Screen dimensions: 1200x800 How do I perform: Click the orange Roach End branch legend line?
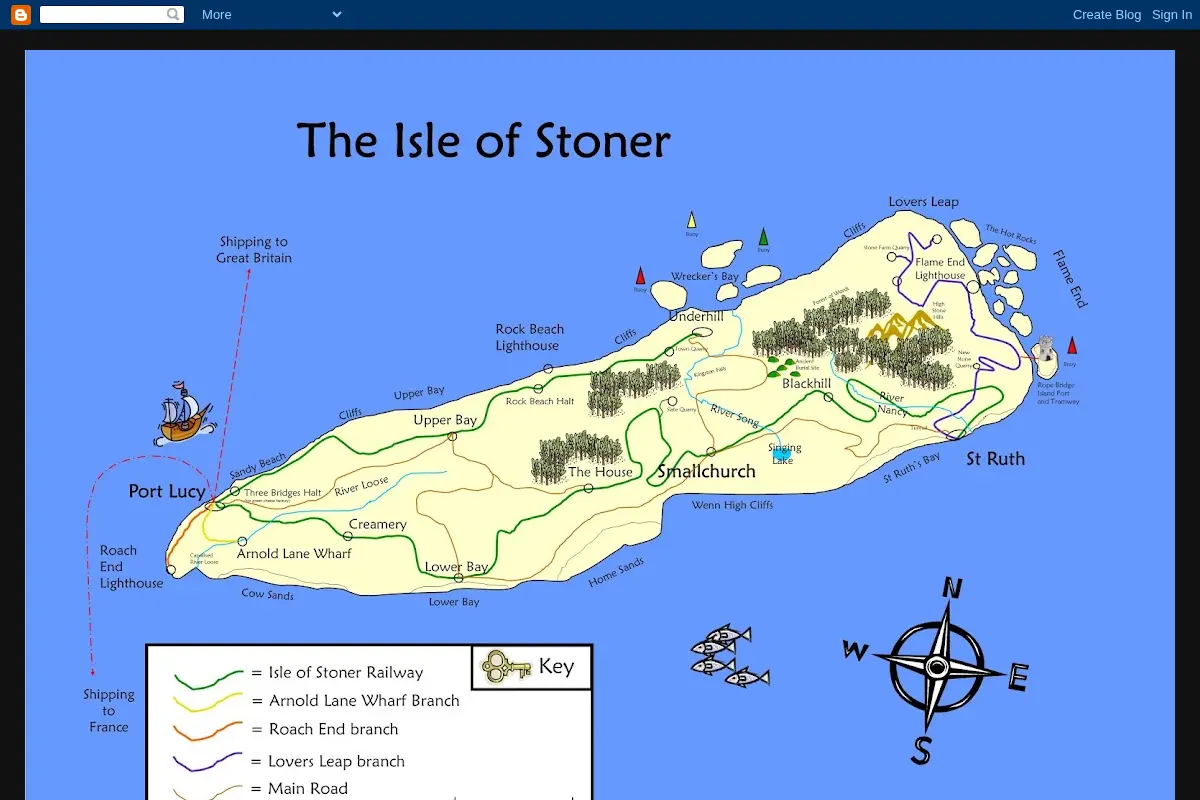(208, 731)
